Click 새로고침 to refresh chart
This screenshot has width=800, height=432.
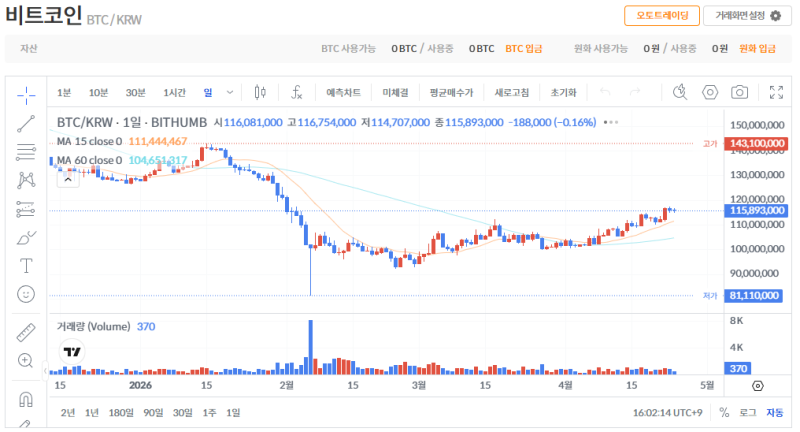coord(512,92)
